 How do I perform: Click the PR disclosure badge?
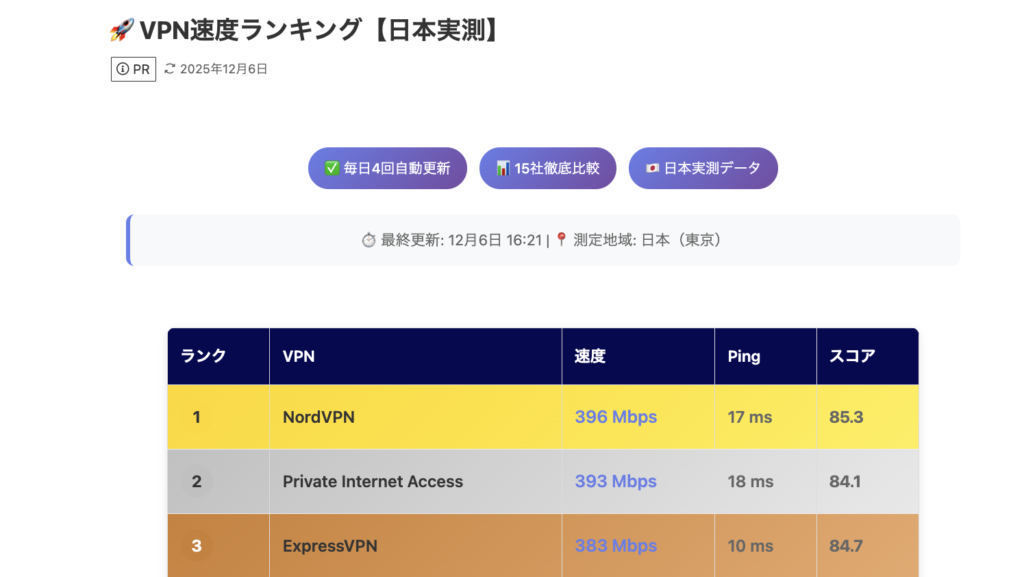click(x=133, y=69)
